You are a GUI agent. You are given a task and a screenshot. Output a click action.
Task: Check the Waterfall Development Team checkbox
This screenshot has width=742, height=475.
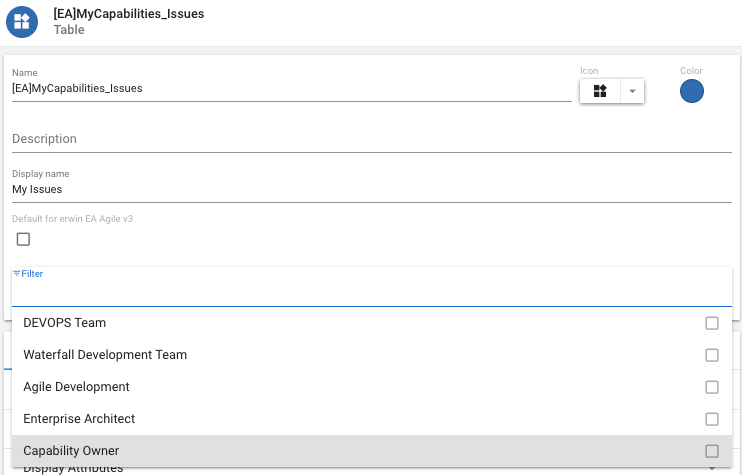712,355
